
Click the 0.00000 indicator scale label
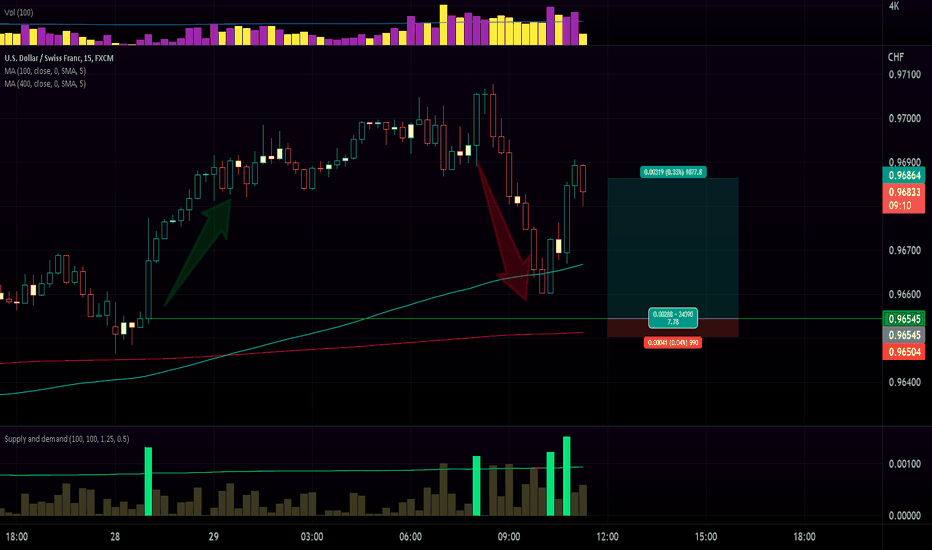(x=905, y=516)
